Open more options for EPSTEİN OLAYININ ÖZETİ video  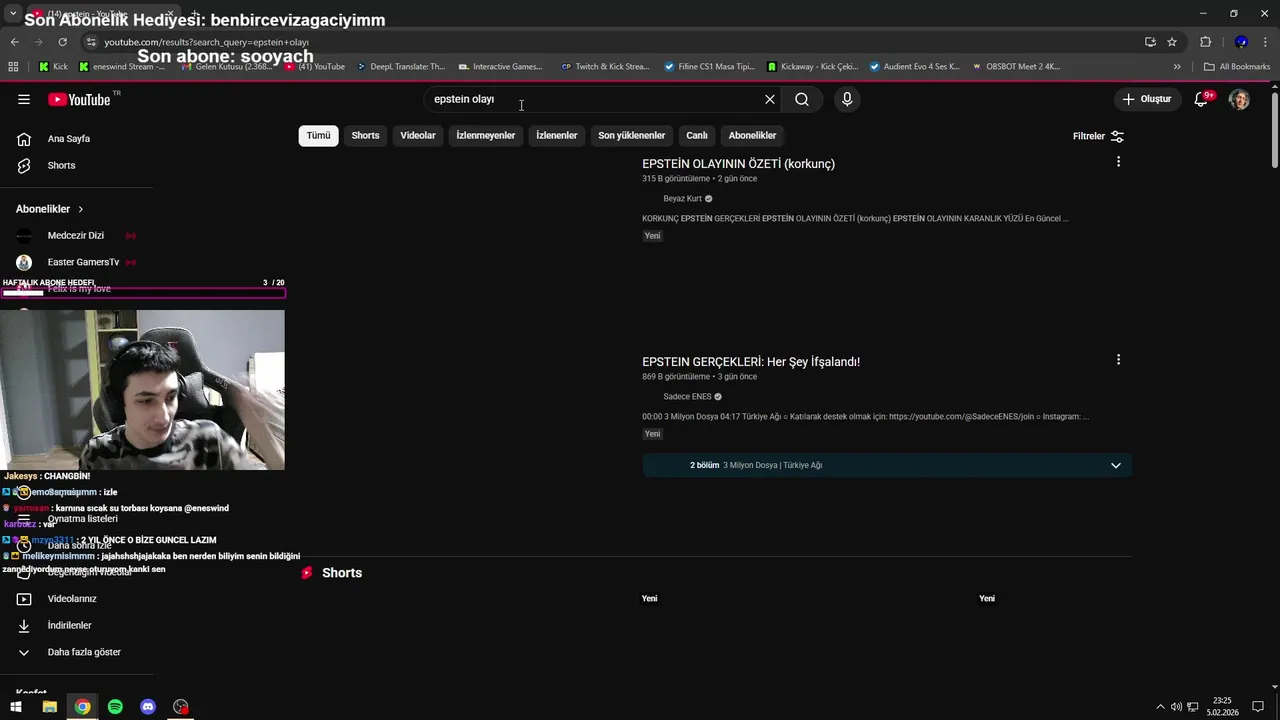point(1118,161)
